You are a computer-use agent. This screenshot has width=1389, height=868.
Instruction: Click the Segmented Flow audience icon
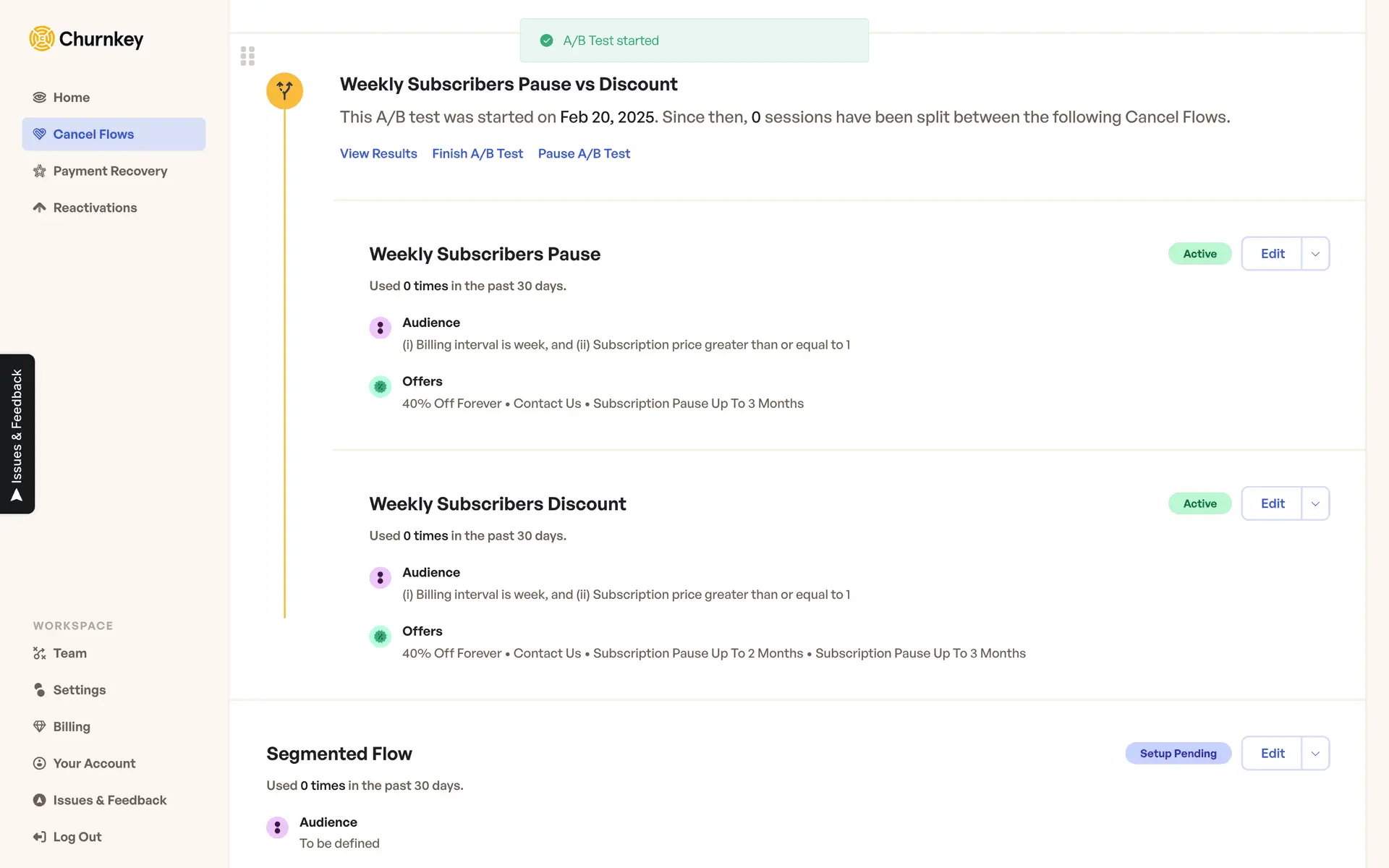277,827
